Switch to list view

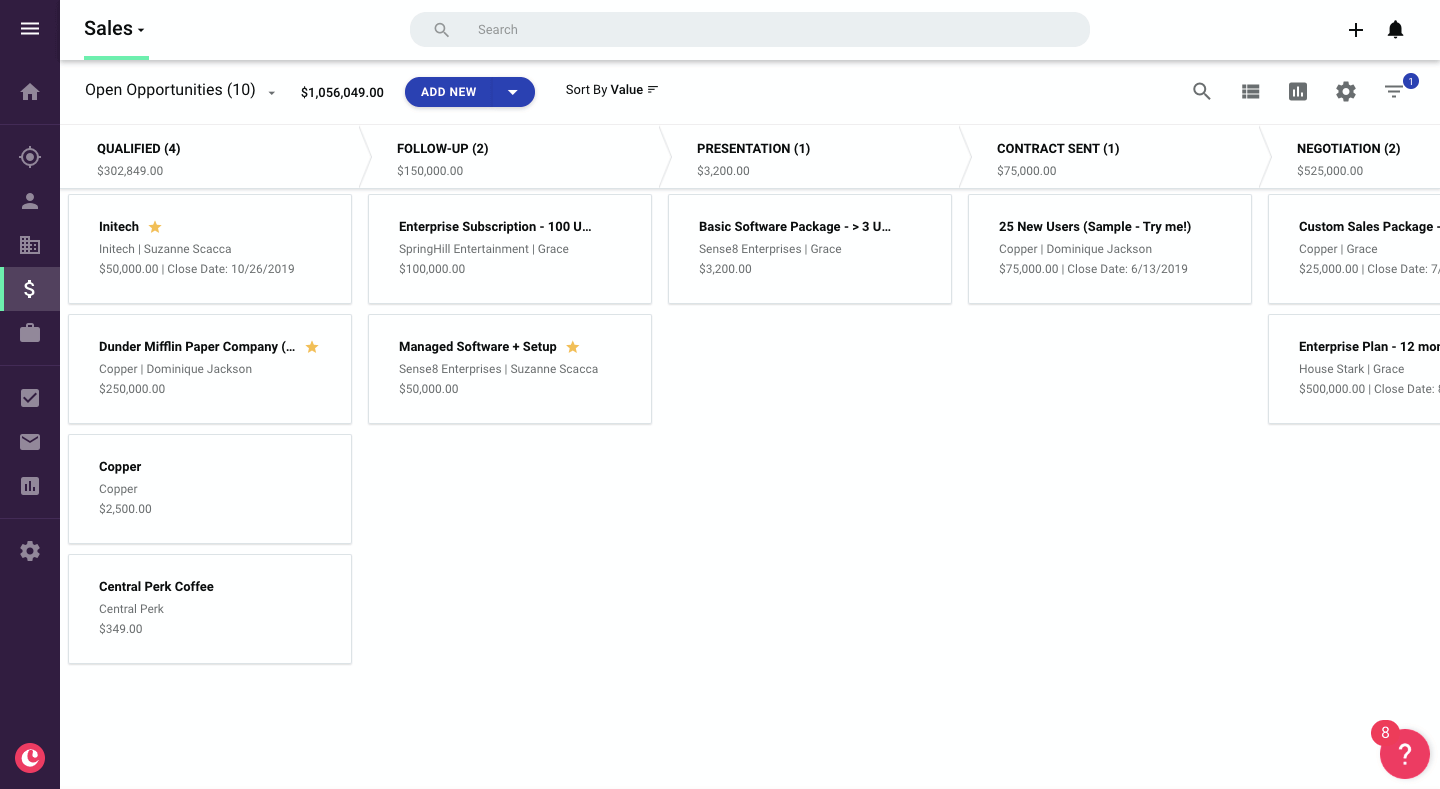(1250, 92)
